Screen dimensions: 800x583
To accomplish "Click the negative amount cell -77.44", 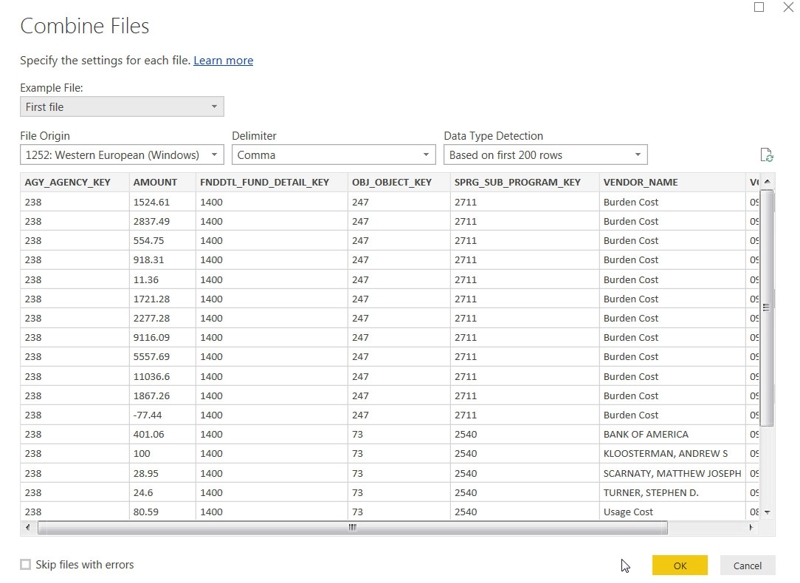I will [x=162, y=415].
